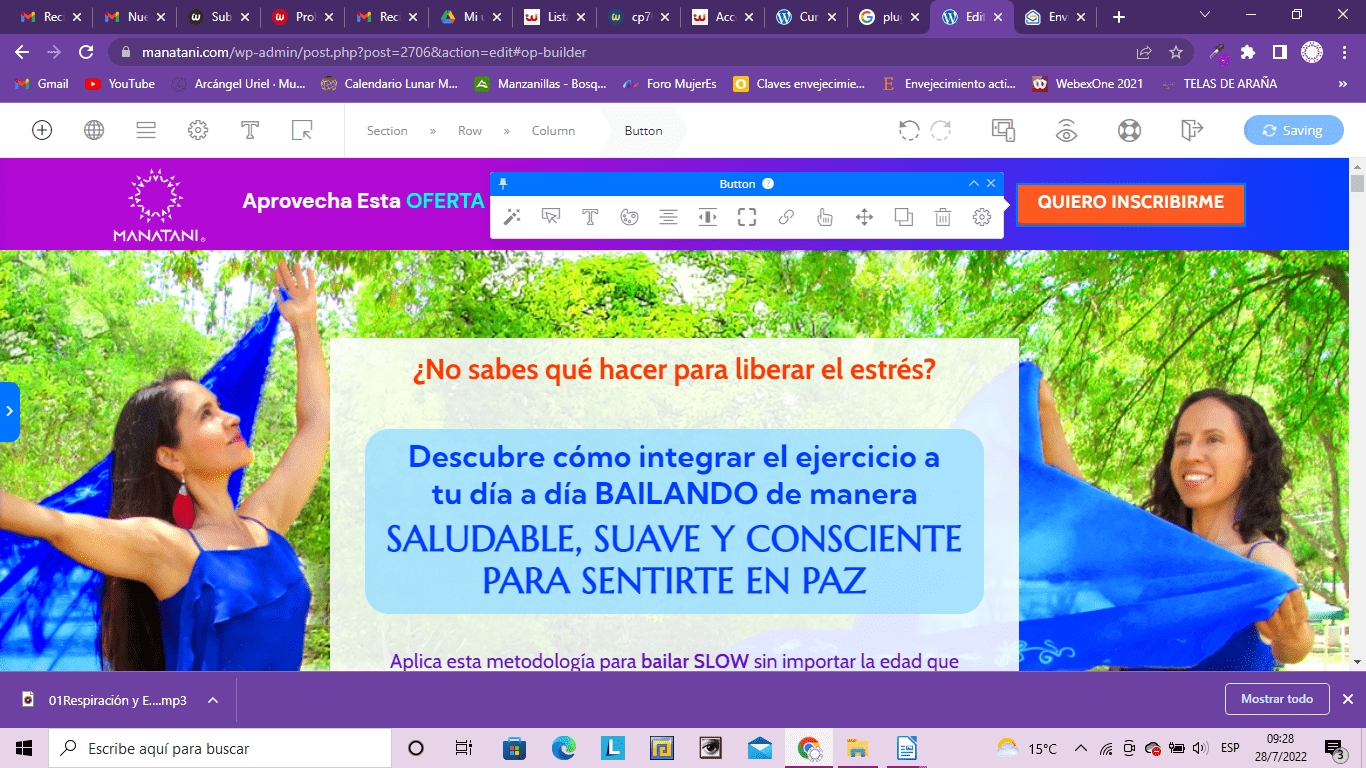Screen dimensions: 1366x768
Task: Open advanced settings gear in Button toolbar
Action: (982, 217)
